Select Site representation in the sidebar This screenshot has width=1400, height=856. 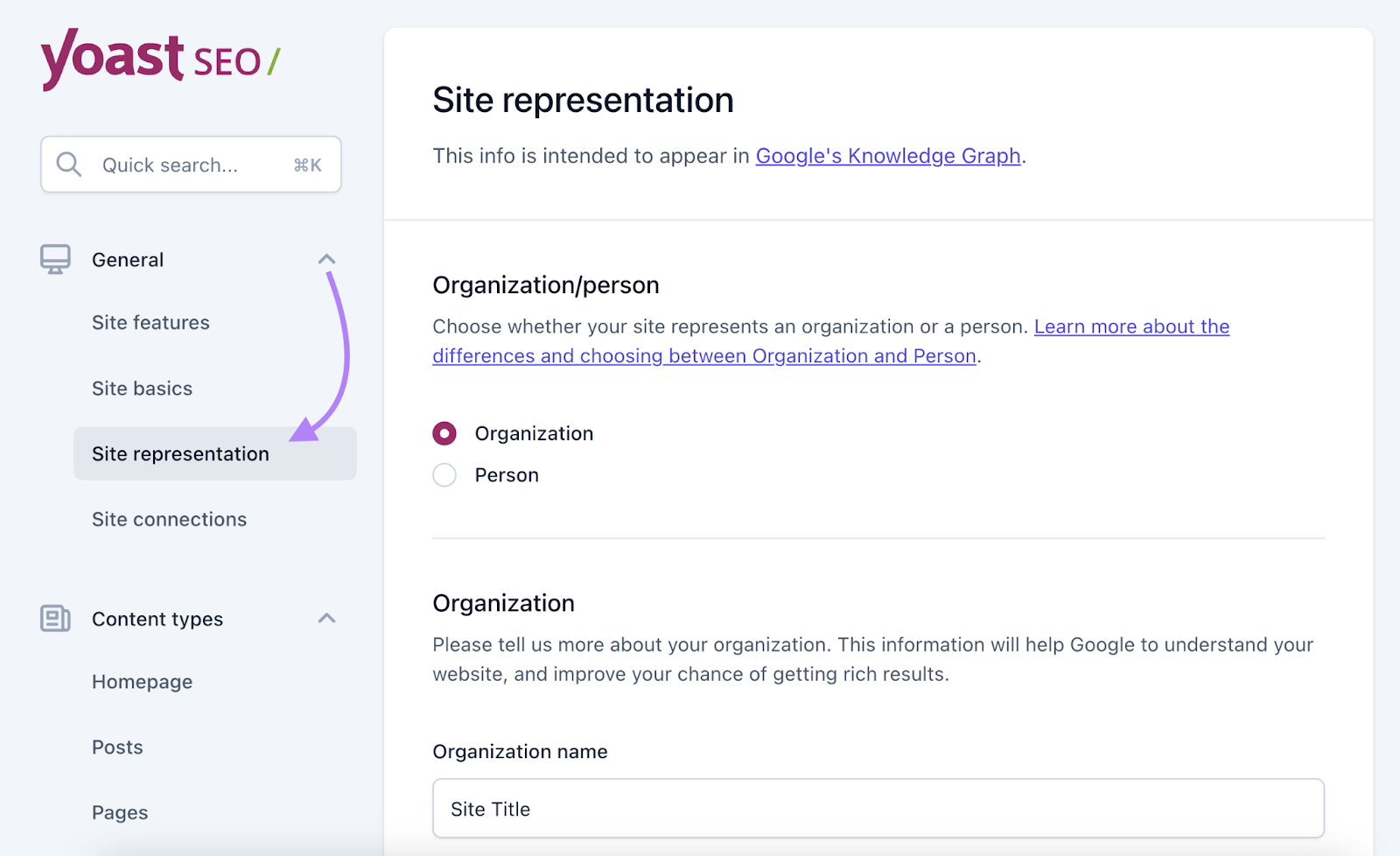point(180,453)
